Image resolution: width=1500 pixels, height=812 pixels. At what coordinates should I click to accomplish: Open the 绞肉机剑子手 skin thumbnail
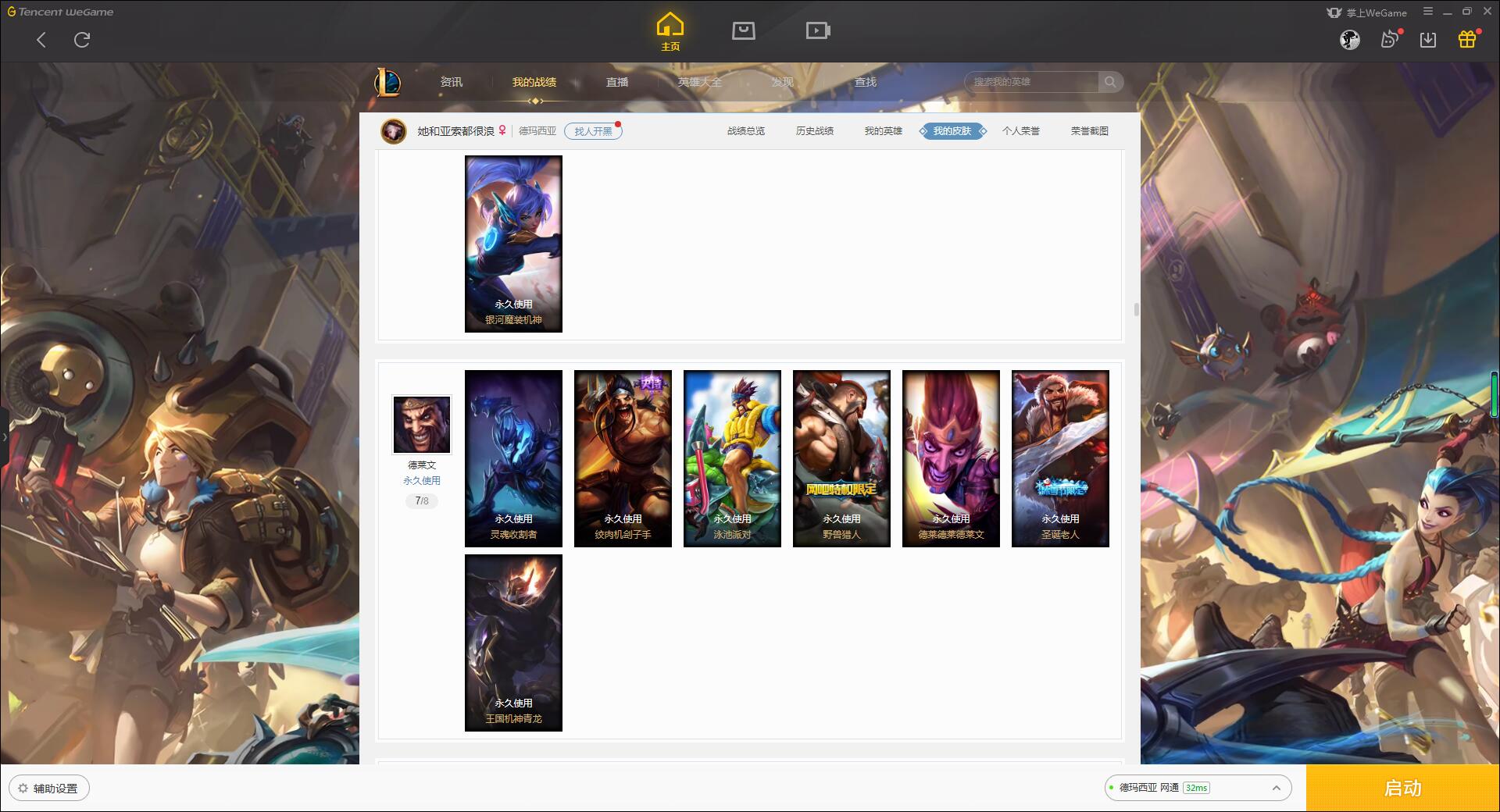point(623,458)
